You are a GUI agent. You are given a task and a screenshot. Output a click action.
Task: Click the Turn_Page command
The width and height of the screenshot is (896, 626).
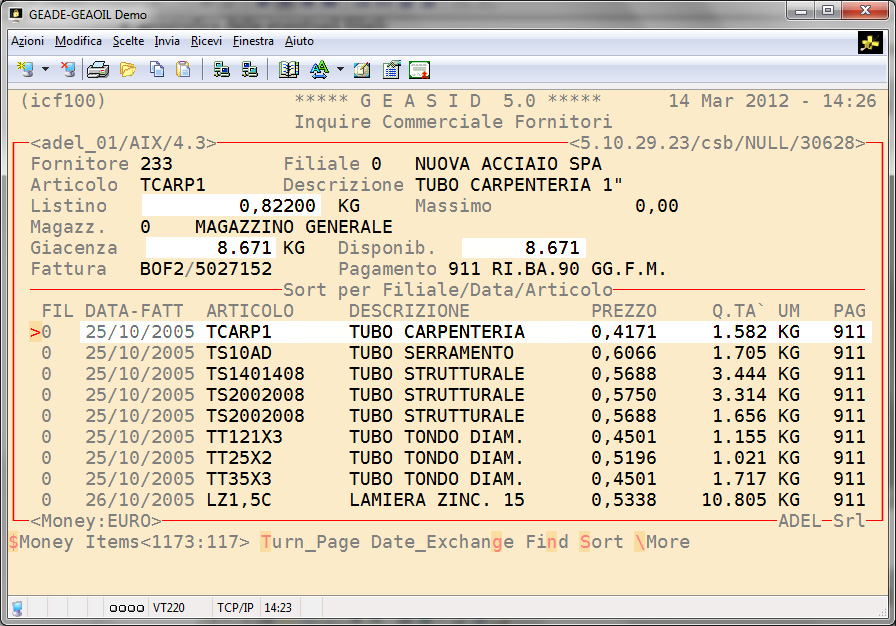pyautogui.click(x=310, y=542)
